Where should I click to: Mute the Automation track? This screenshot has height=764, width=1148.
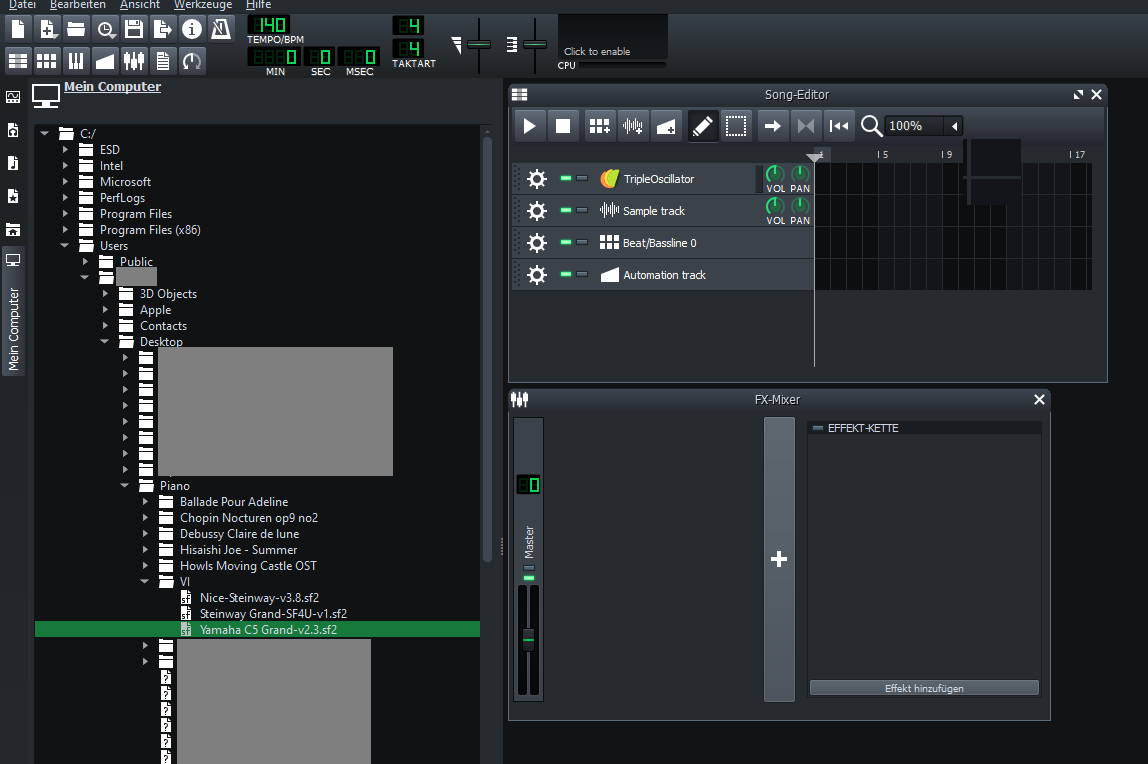(x=565, y=274)
